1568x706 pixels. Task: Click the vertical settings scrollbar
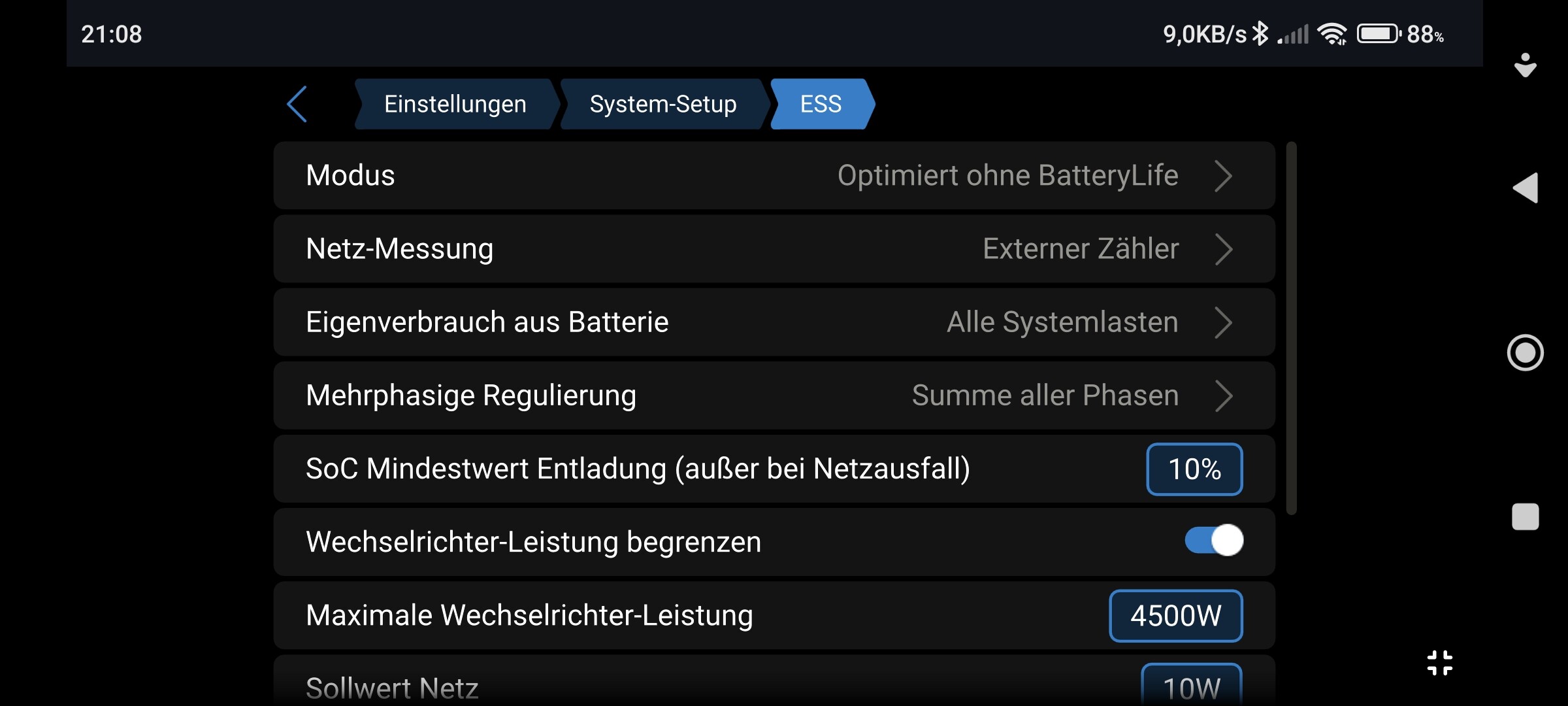click(1291, 328)
